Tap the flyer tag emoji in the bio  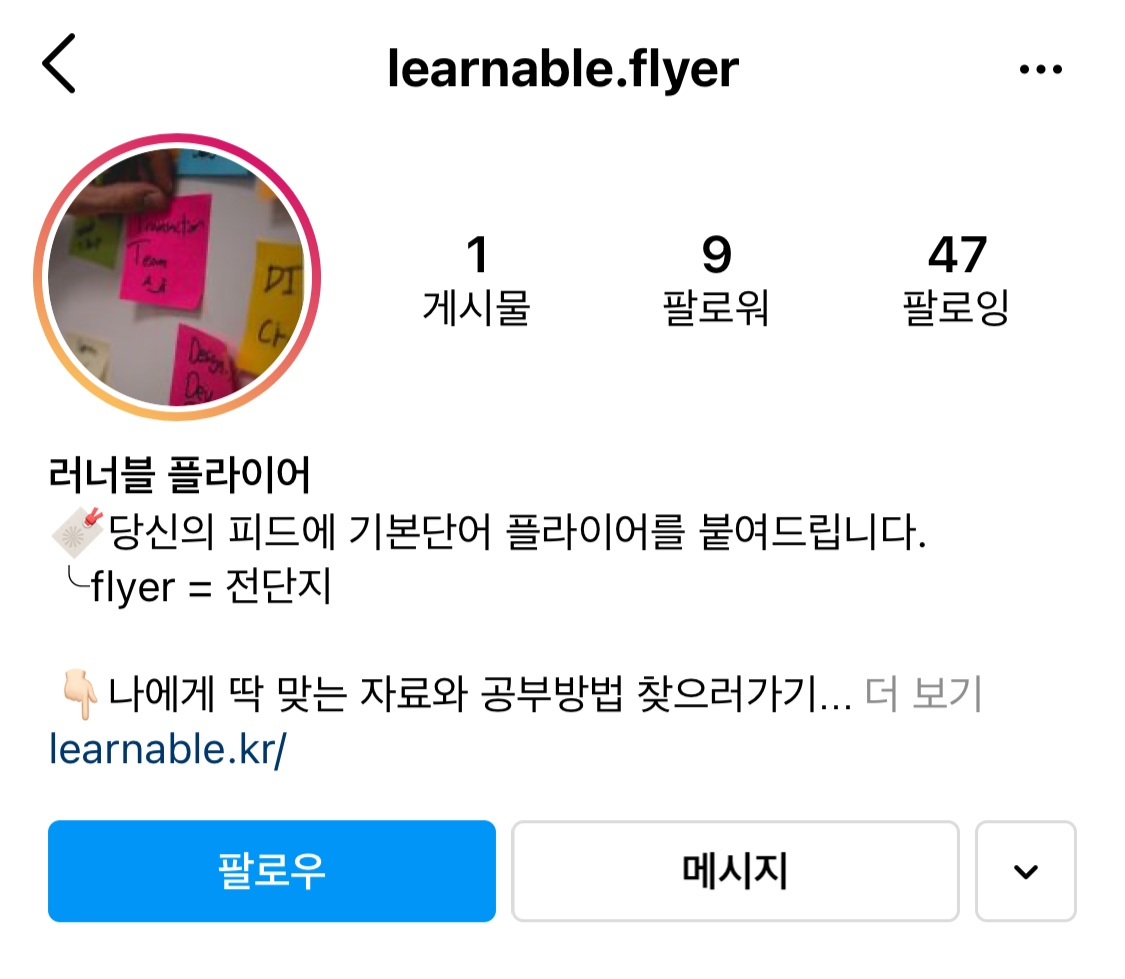[77, 533]
